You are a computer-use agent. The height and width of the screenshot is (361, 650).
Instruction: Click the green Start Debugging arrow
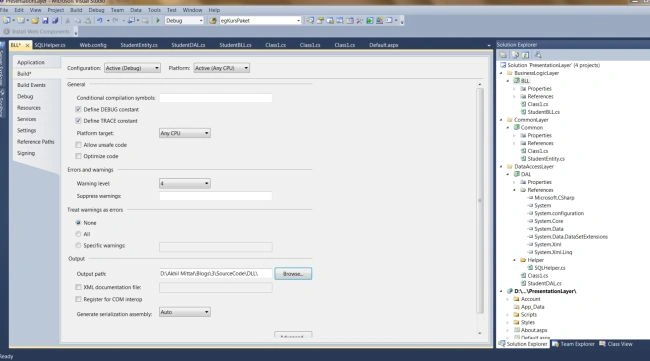point(158,20)
